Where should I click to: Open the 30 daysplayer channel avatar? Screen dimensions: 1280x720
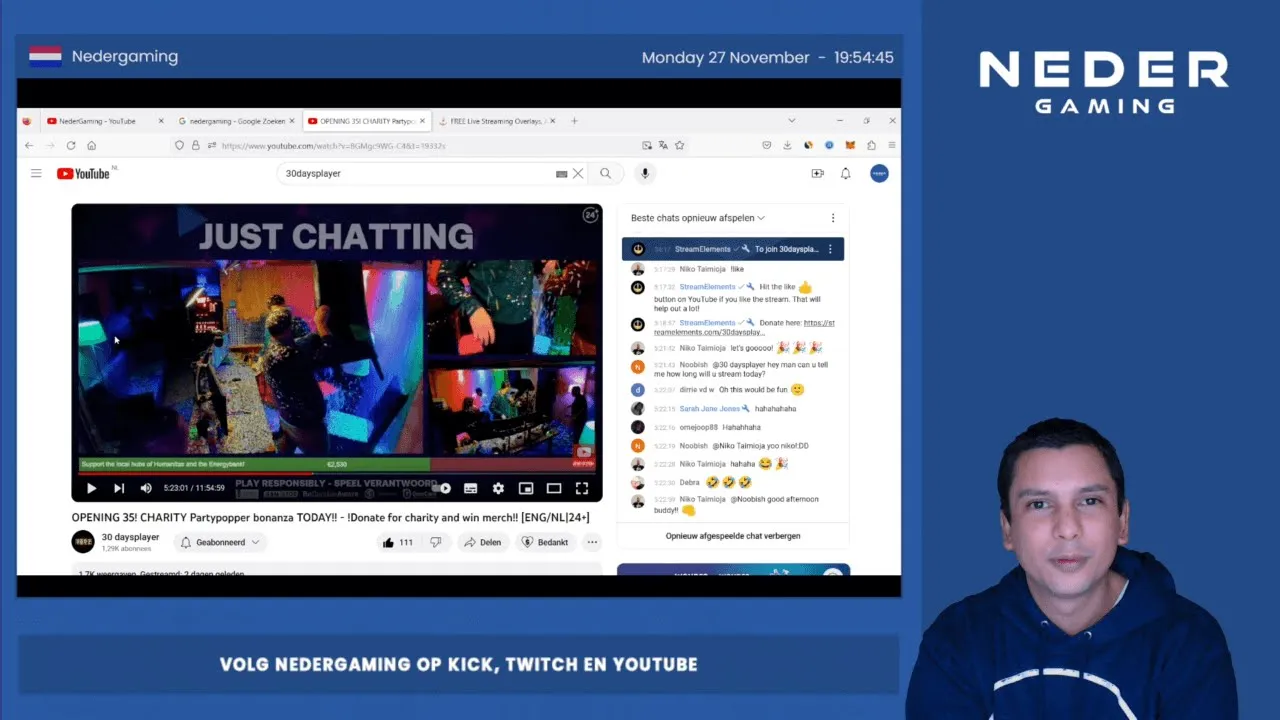point(82,542)
